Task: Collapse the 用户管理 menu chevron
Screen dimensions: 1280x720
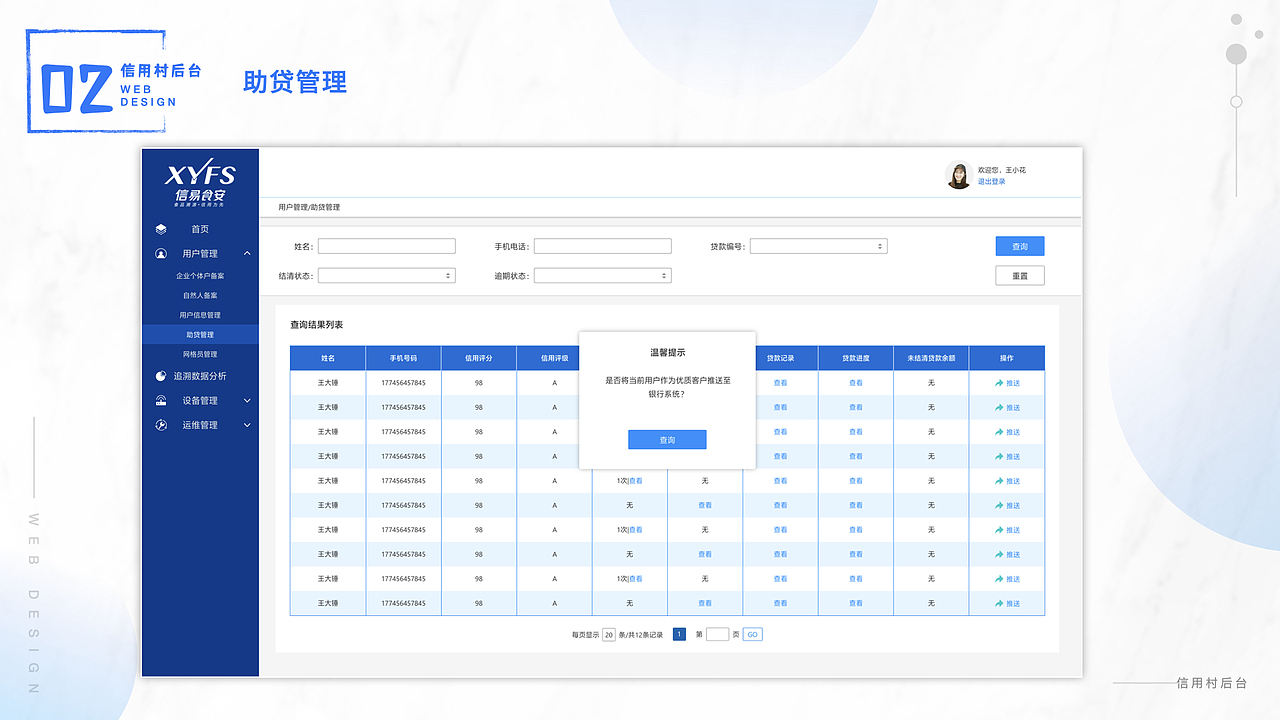Action: click(x=247, y=254)
